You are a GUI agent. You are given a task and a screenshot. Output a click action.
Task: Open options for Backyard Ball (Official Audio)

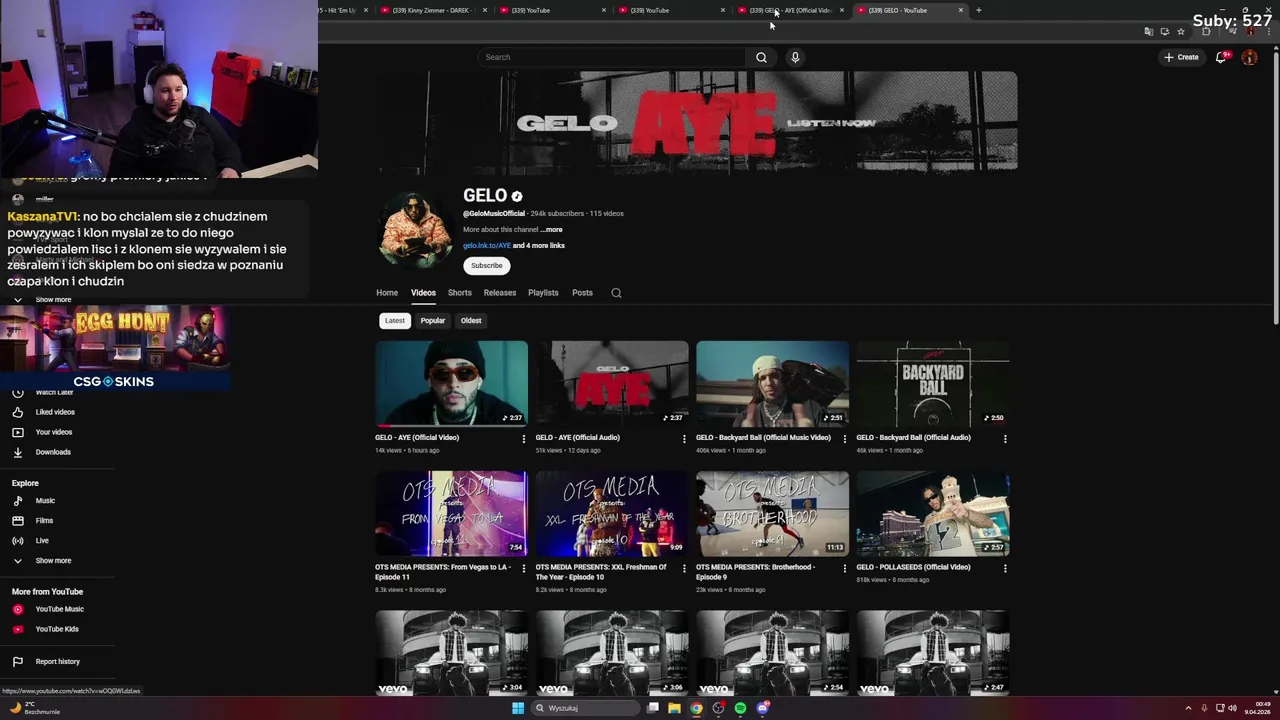(x=1005, y=438)
